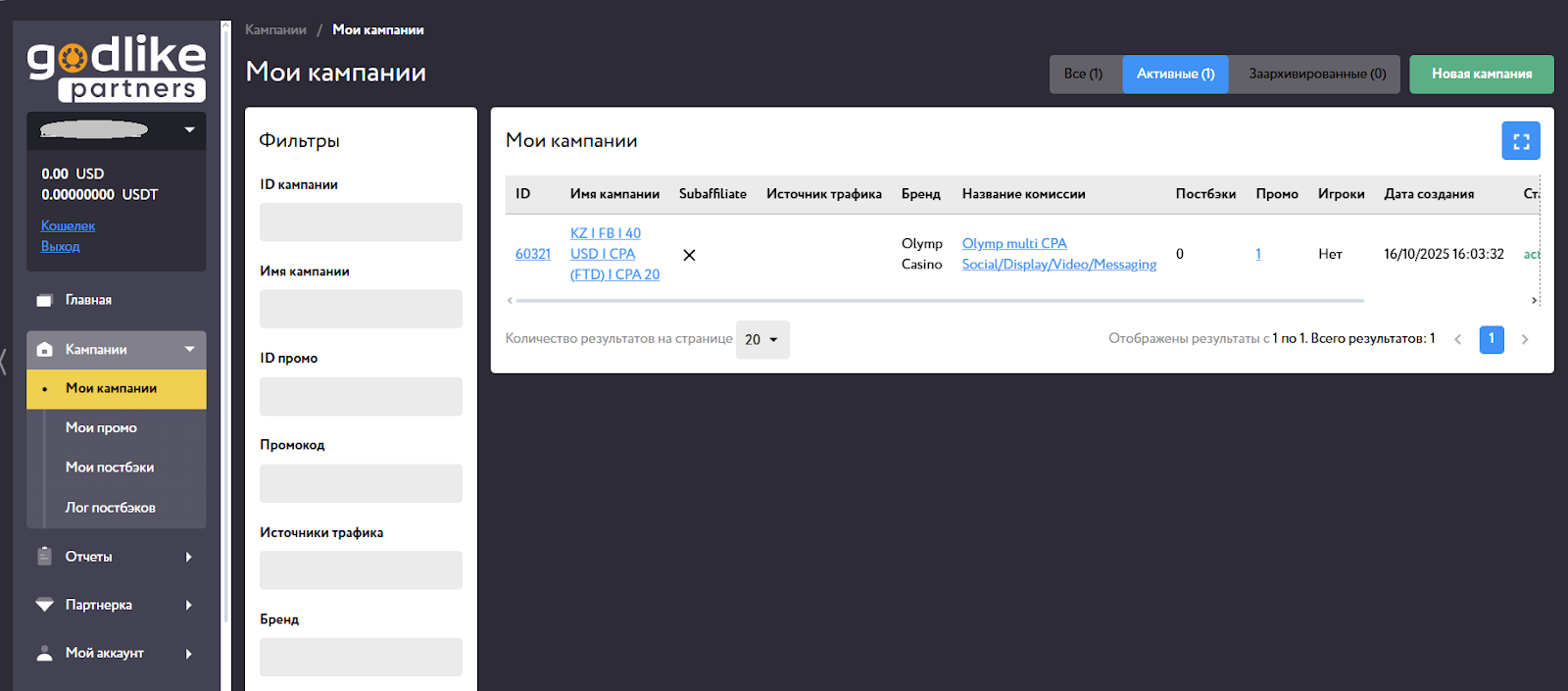Open campaign ID 60321 link

tap(533, 254)
